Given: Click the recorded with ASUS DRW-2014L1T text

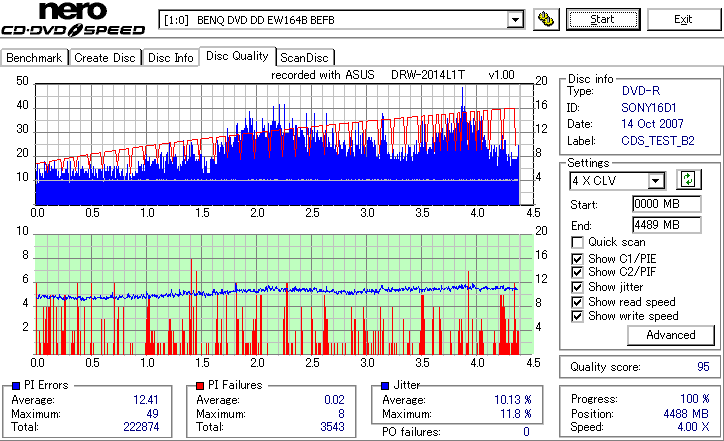Looking at the screenshot, I should (x=392, y=75).
